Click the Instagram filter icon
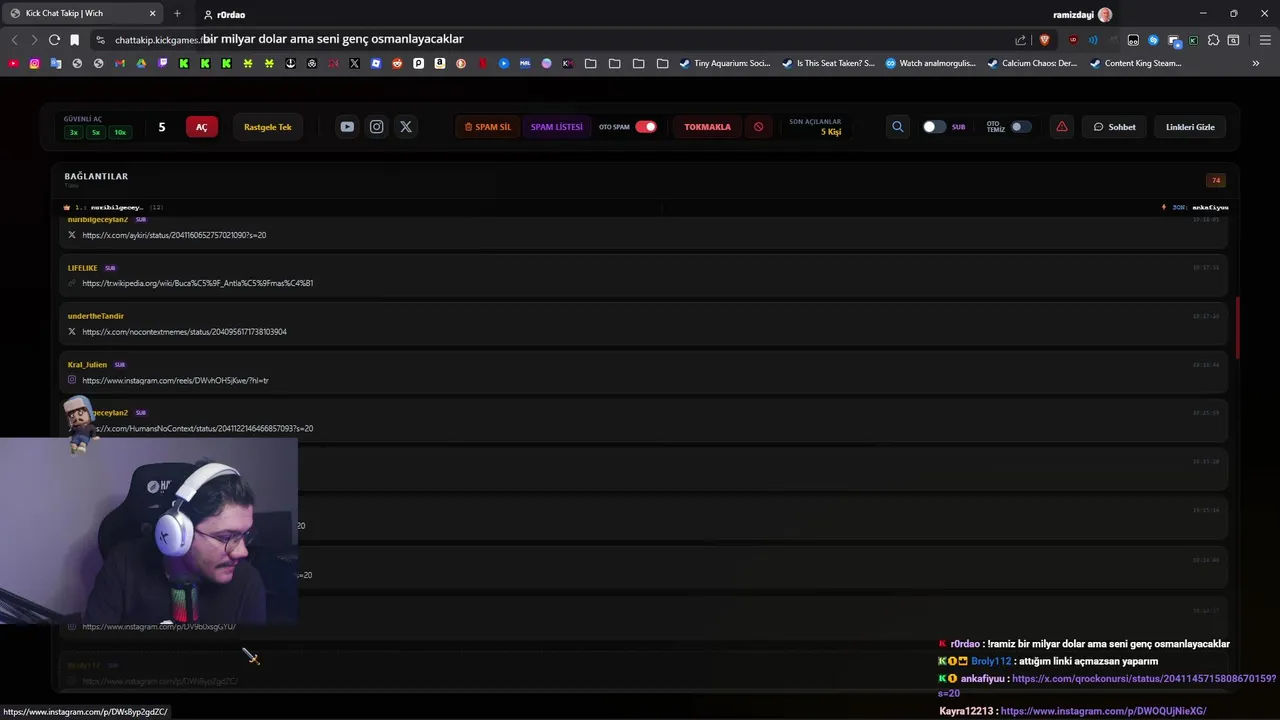This screenshot has height=720, width=1280. pyautogui.click(x=376, y=127)
